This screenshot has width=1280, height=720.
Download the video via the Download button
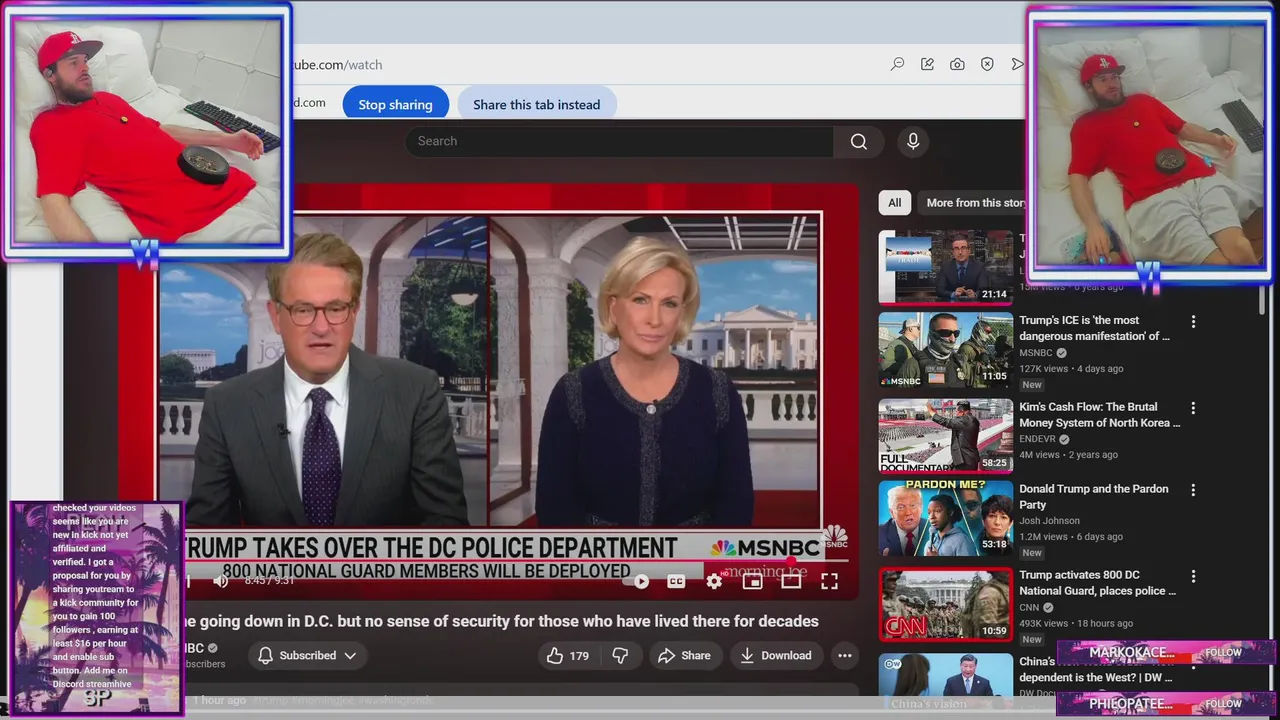pyautogui.click(x=776, y=656)
